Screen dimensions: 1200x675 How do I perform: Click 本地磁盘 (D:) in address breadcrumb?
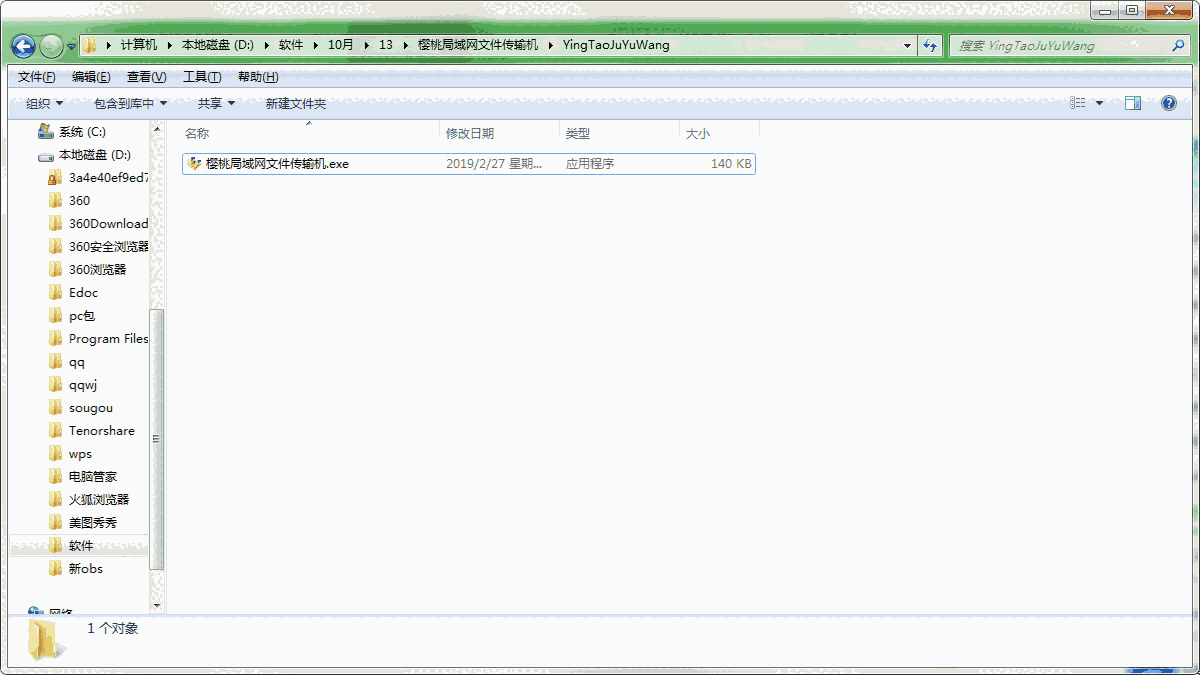(217, 46)
